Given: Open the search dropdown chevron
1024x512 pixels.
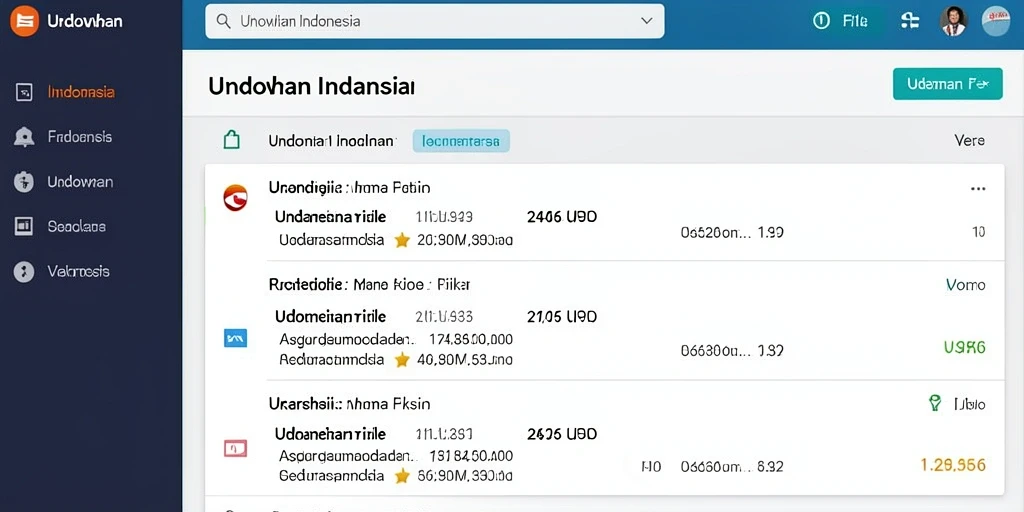Looking at the screenshot, I should 647,21.
